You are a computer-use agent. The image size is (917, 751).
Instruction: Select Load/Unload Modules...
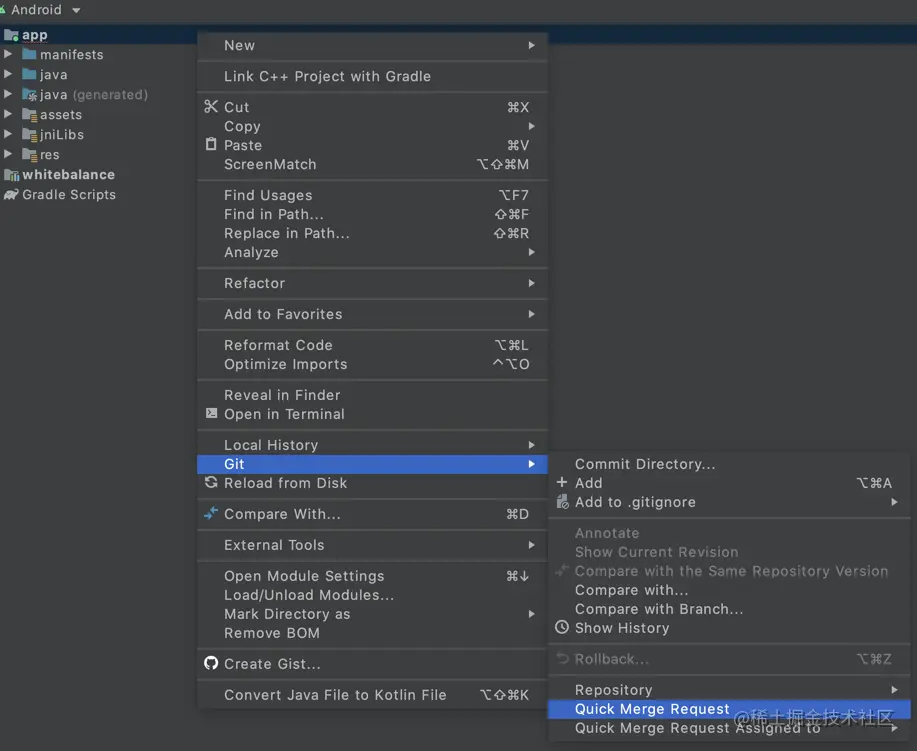(x=373, y=595)
